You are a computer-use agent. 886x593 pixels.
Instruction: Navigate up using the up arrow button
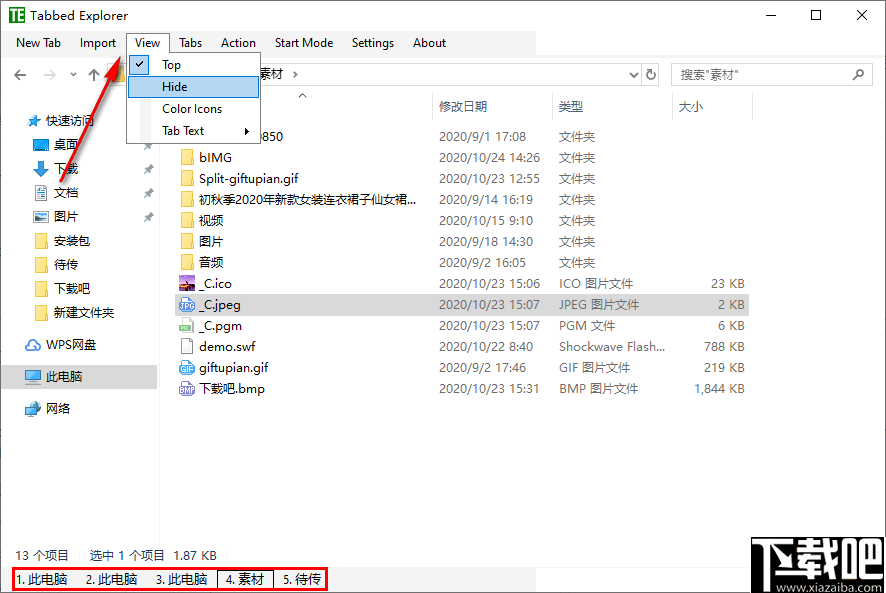(x=93, y=74)
